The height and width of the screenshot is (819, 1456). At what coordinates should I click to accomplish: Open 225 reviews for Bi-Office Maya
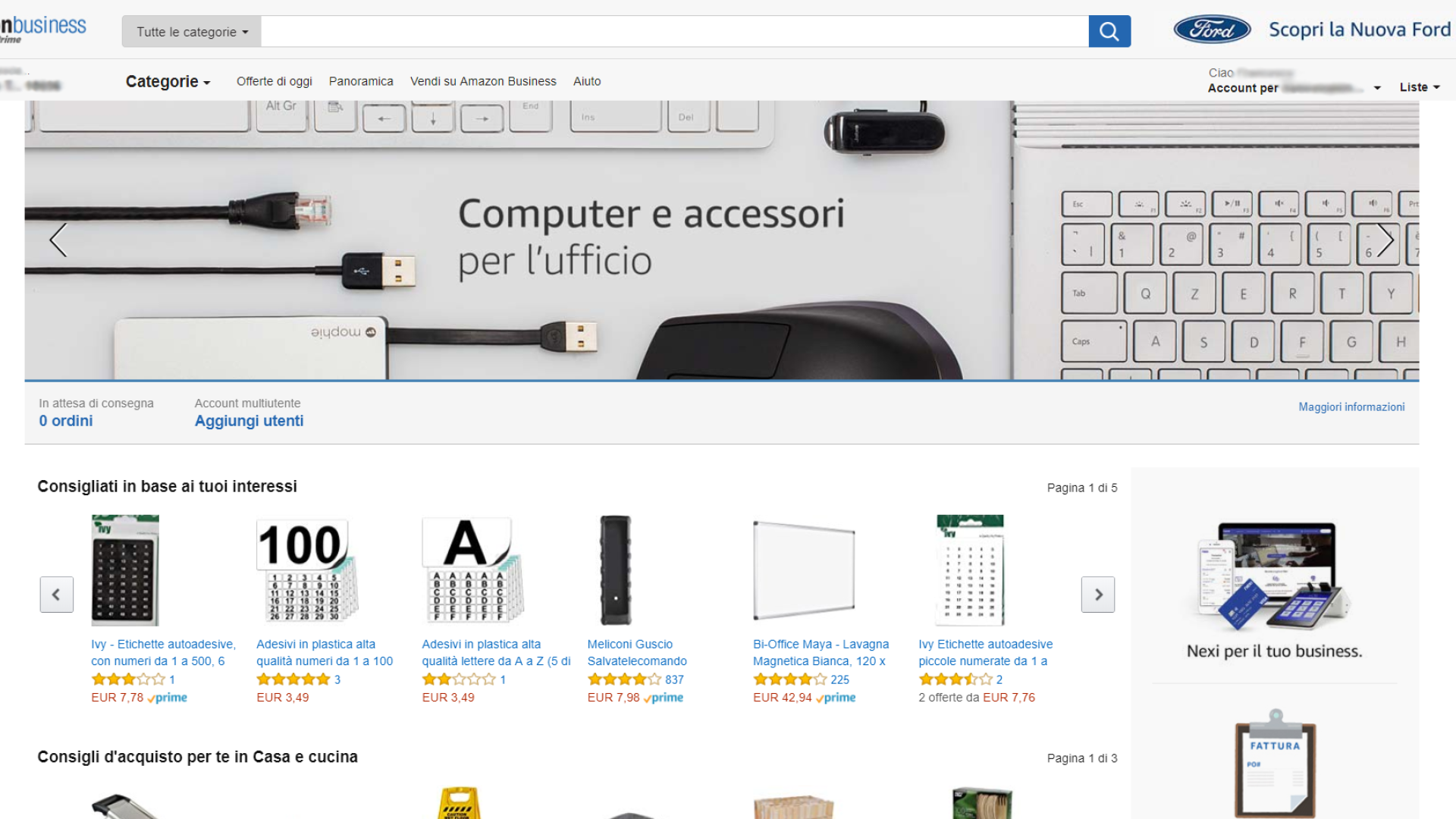(839, 679)
